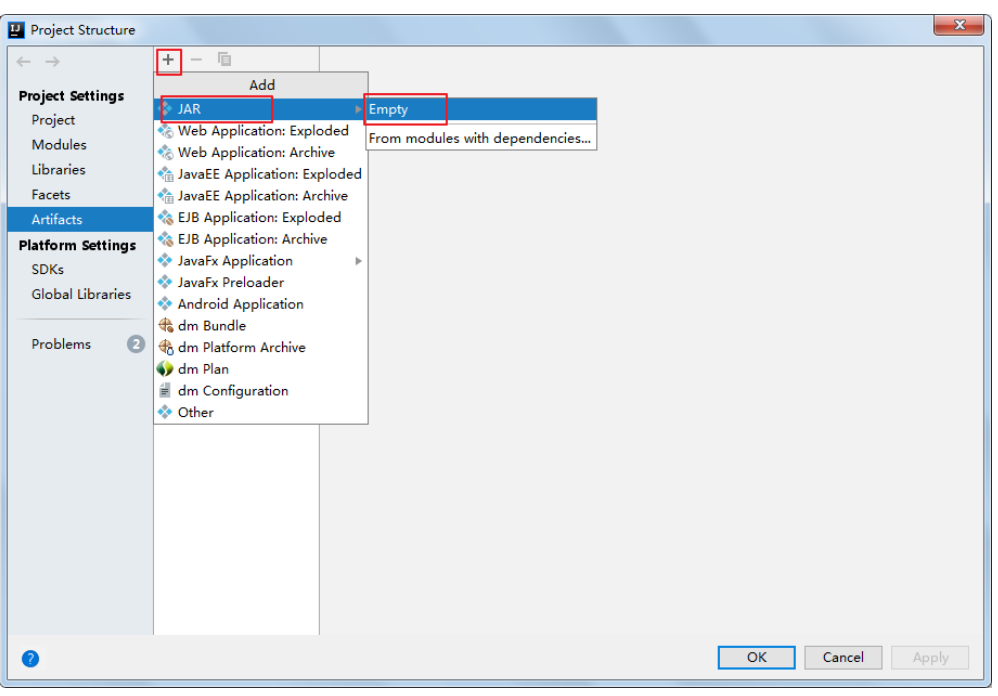Select JavaEE Application: Exploded entry
This screenshot has height=696, width=998.
tap(261, 174)
